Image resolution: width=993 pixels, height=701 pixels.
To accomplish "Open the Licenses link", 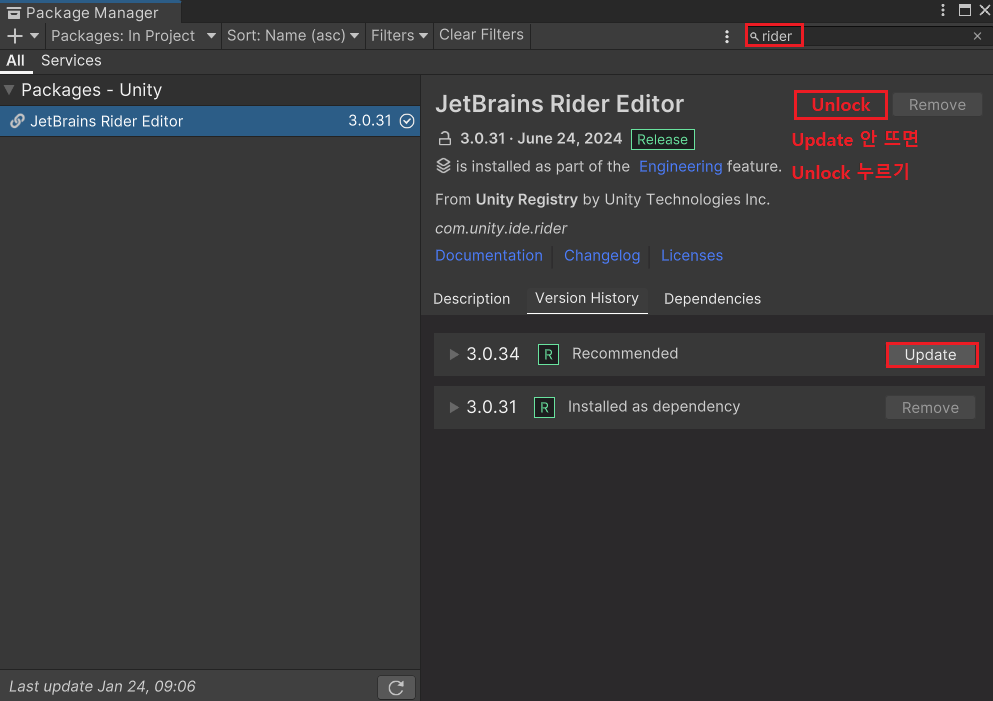I will [x=692, y=255].
